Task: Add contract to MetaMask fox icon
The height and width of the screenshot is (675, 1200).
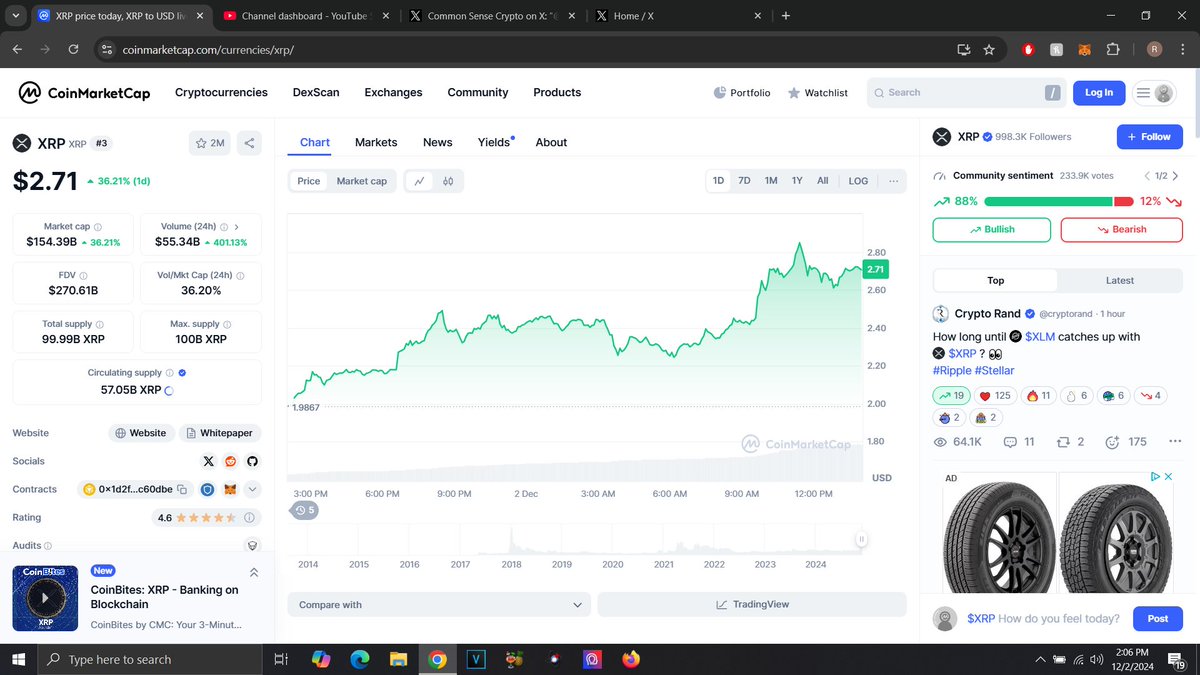Action: click(x=230, y=489)
